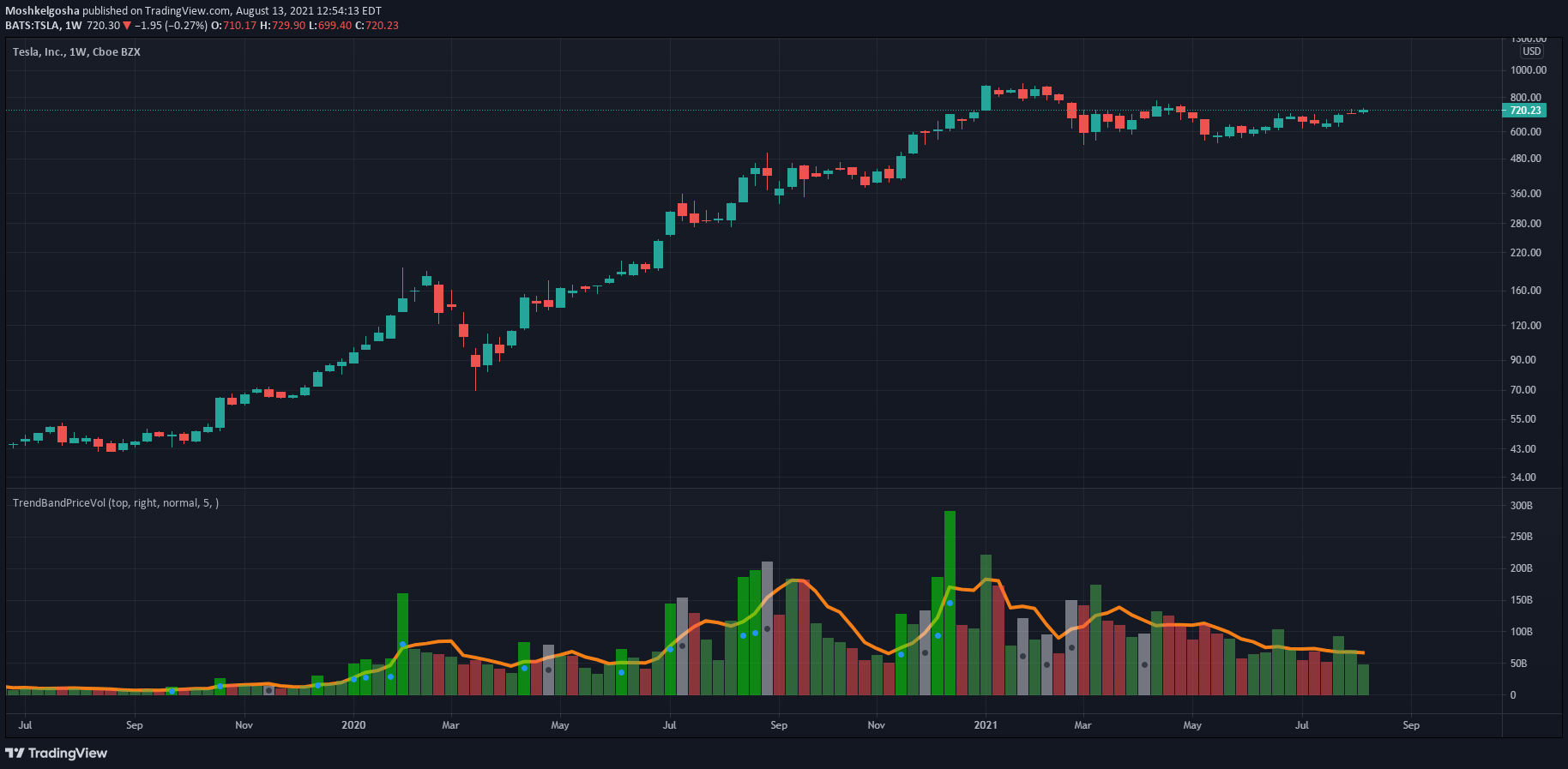Click the current price tag 720.23
Viewport: 1568px width, 769px height.
(1525, 111)
